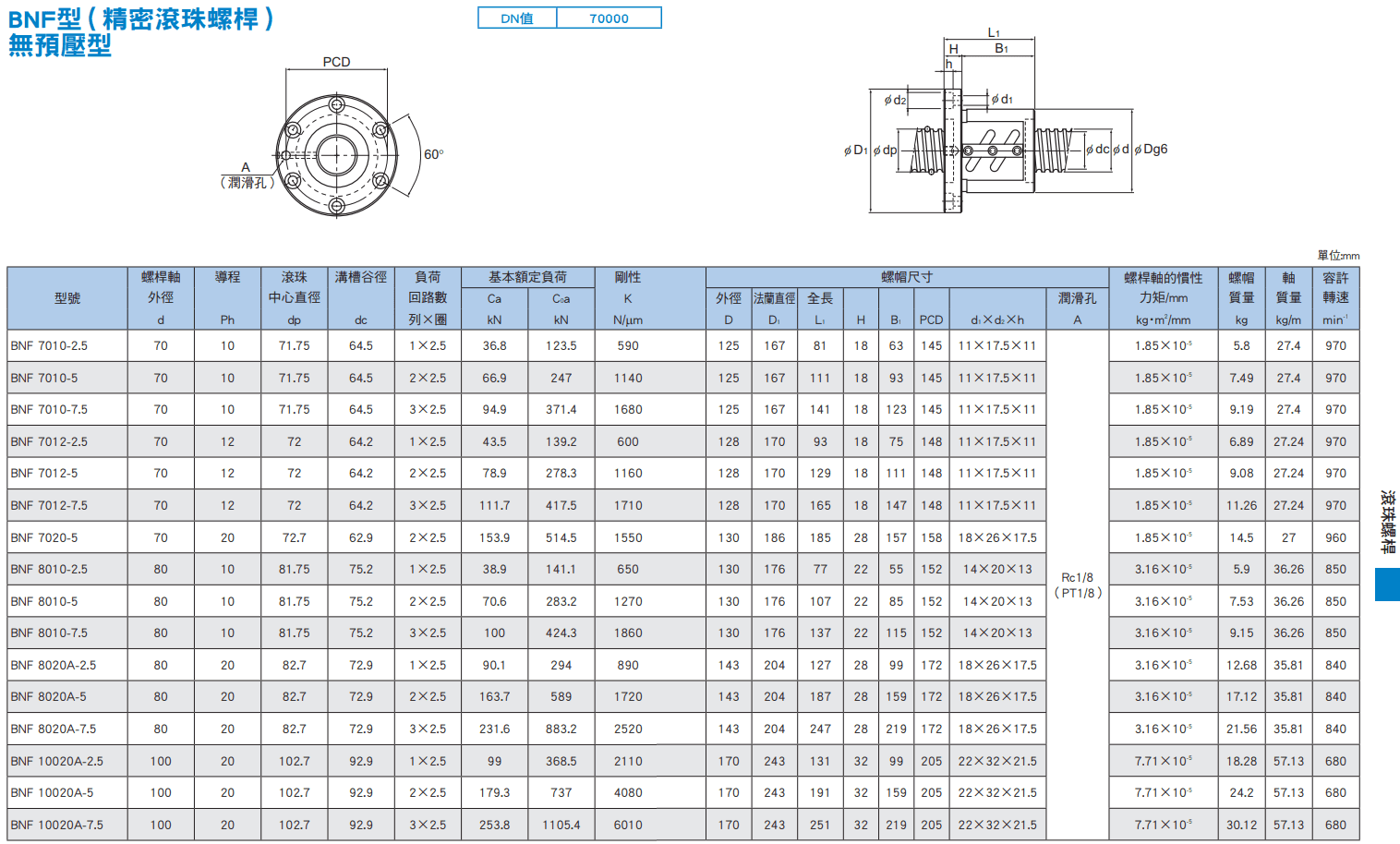Select row label "BNF 7020-5"
Image resolution: width=1400 pixels, height=844 pixels.
coord(44,537)
